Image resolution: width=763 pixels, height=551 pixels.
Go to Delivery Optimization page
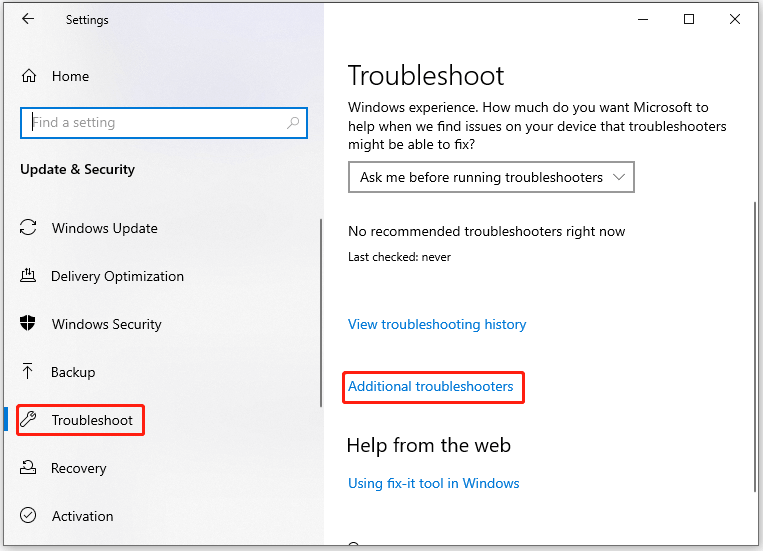[117, 276]
